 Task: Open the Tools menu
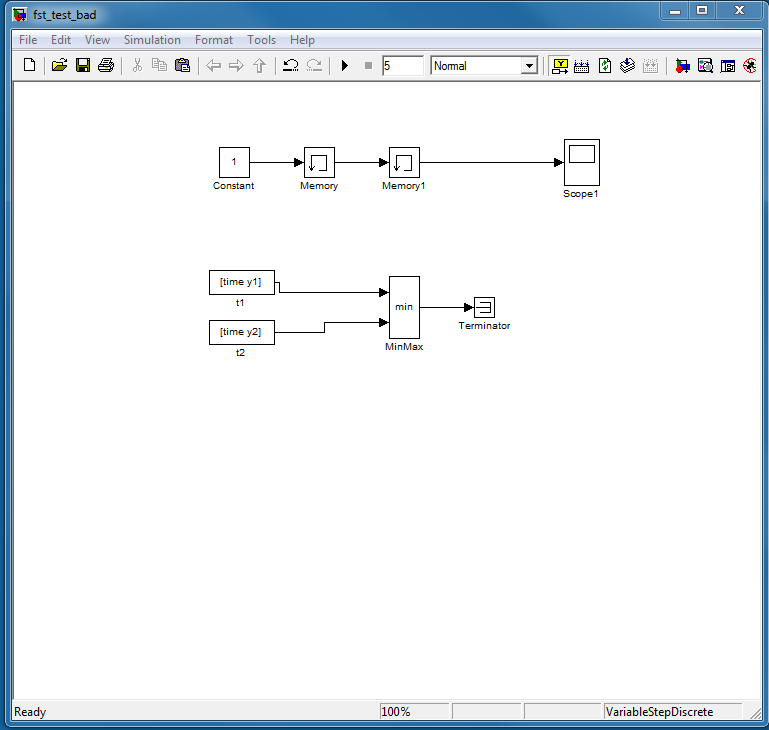click(261, 40)
